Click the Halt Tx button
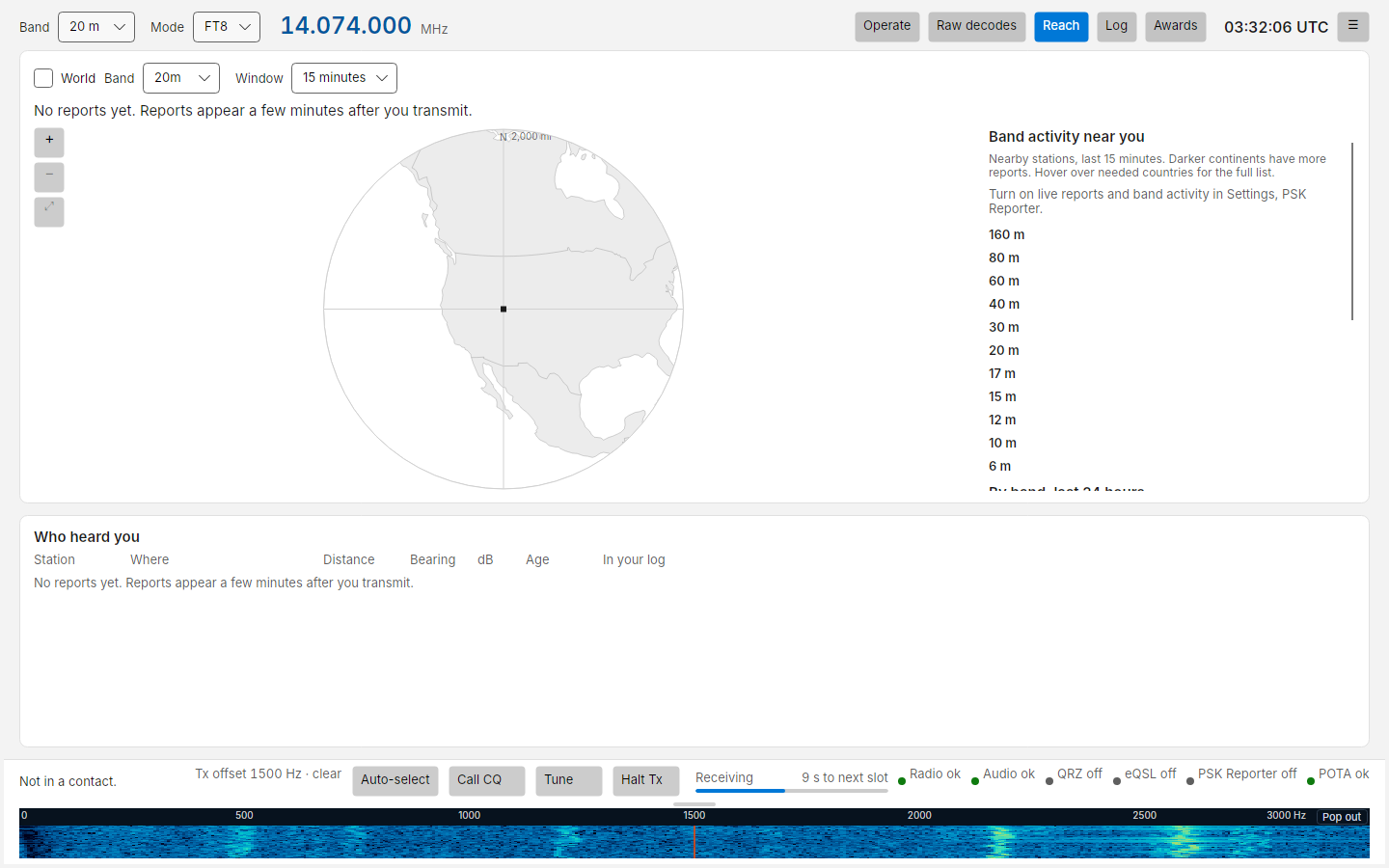The width and height of the screenshot is (1389, 868). coord(646,781)
